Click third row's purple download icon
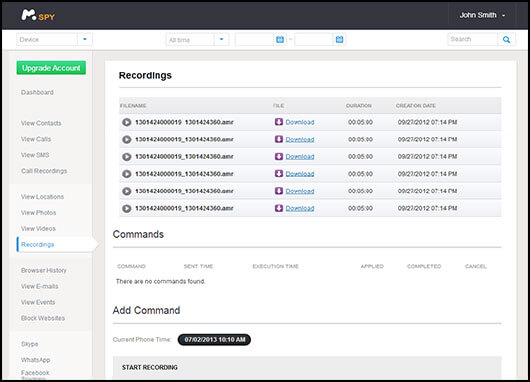Image resolution: width=530 pixels, height=382 pixels. [x=279, y=156]
